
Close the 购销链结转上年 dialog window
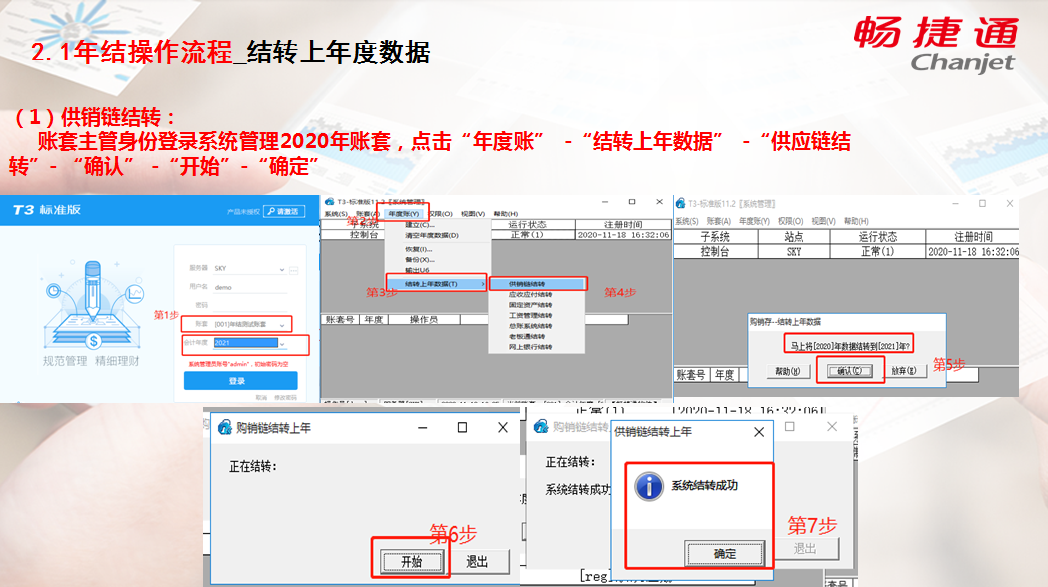[503, 427]
